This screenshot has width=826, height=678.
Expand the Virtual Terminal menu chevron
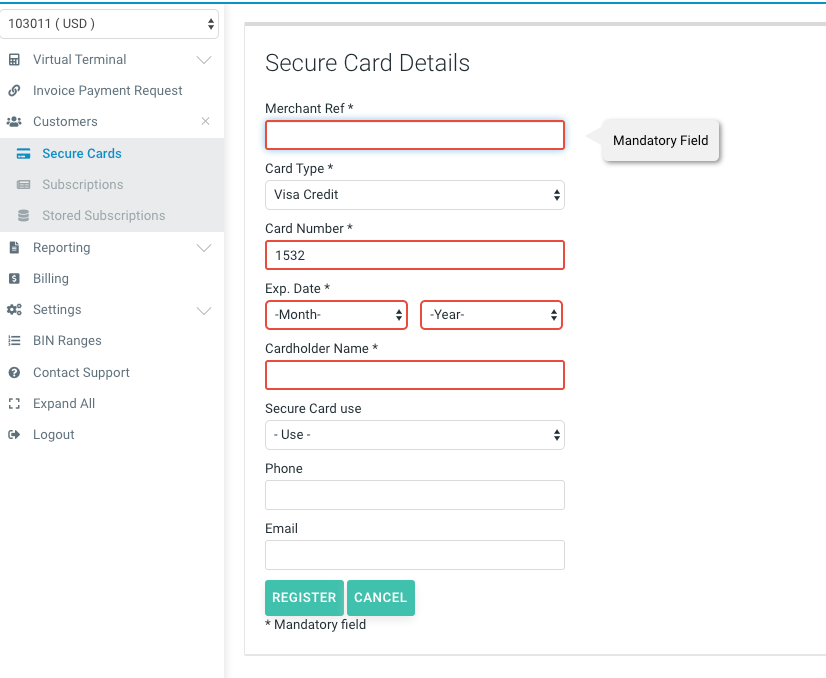(204, 60)
